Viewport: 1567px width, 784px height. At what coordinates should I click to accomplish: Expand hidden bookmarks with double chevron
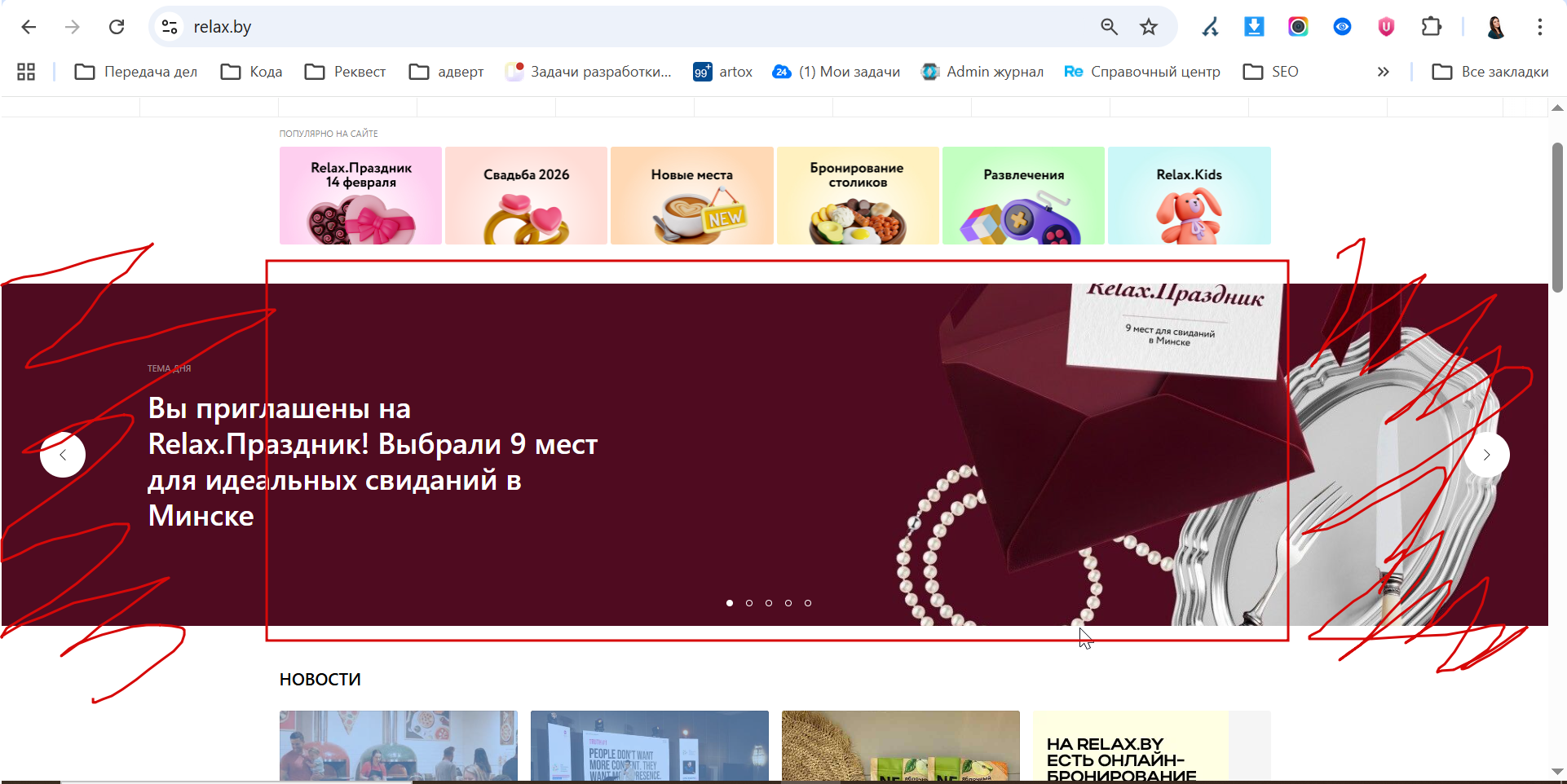1383,72
